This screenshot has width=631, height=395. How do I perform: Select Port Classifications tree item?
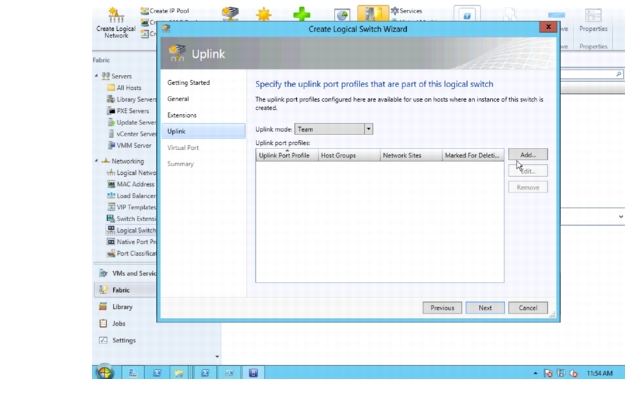point(131,253)
